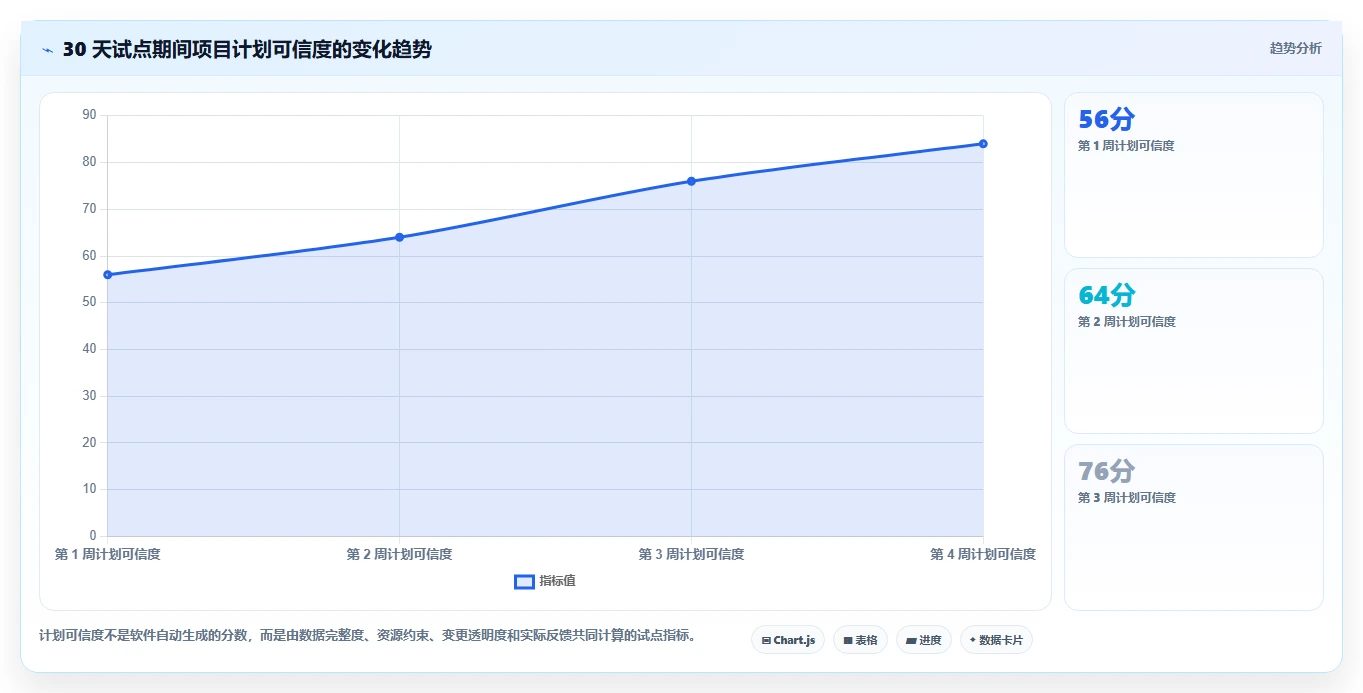
Task: Open the 64分 week 2 data card
Action: point(1193,351)
